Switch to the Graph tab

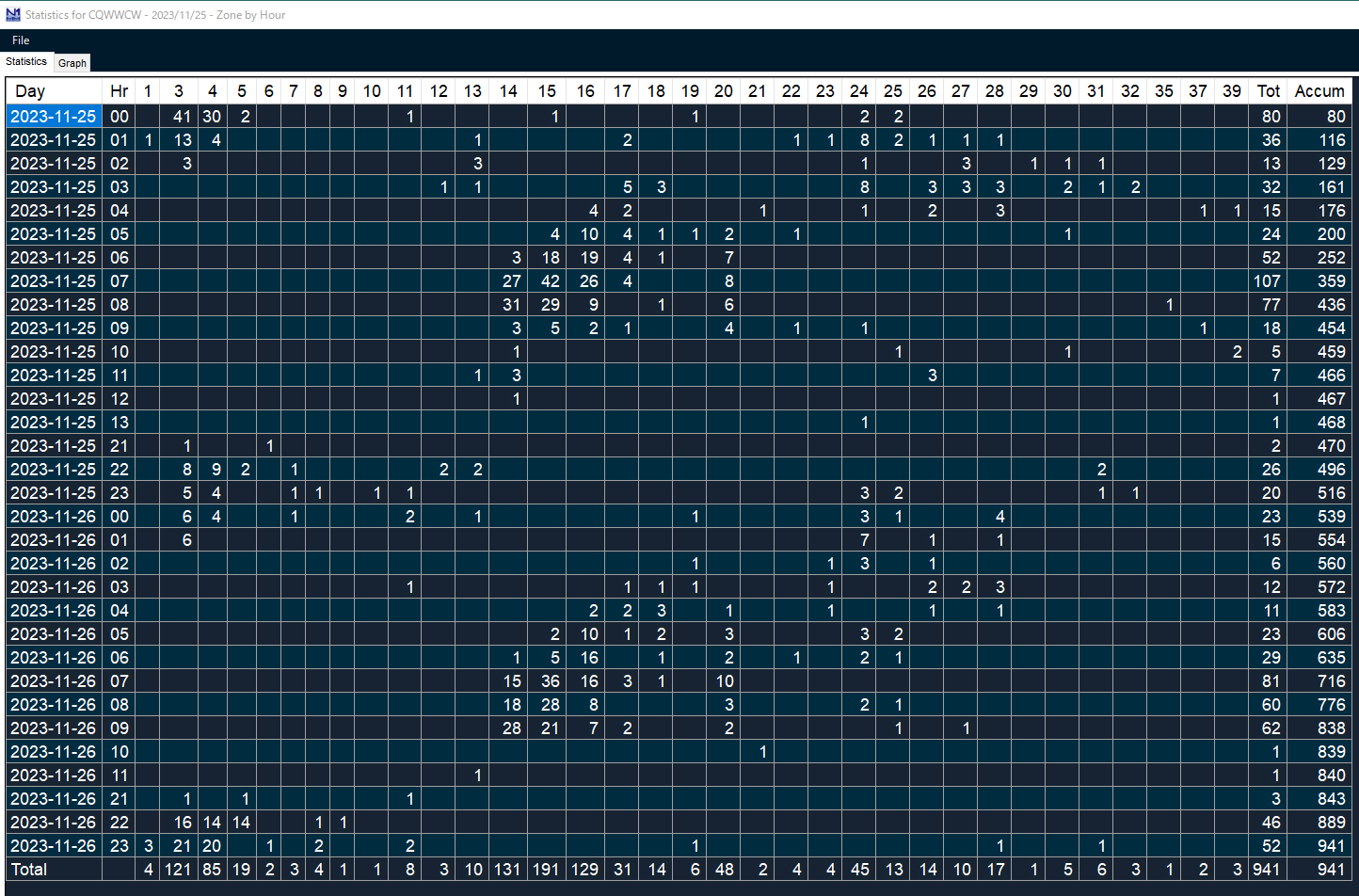tap(72, 63)
